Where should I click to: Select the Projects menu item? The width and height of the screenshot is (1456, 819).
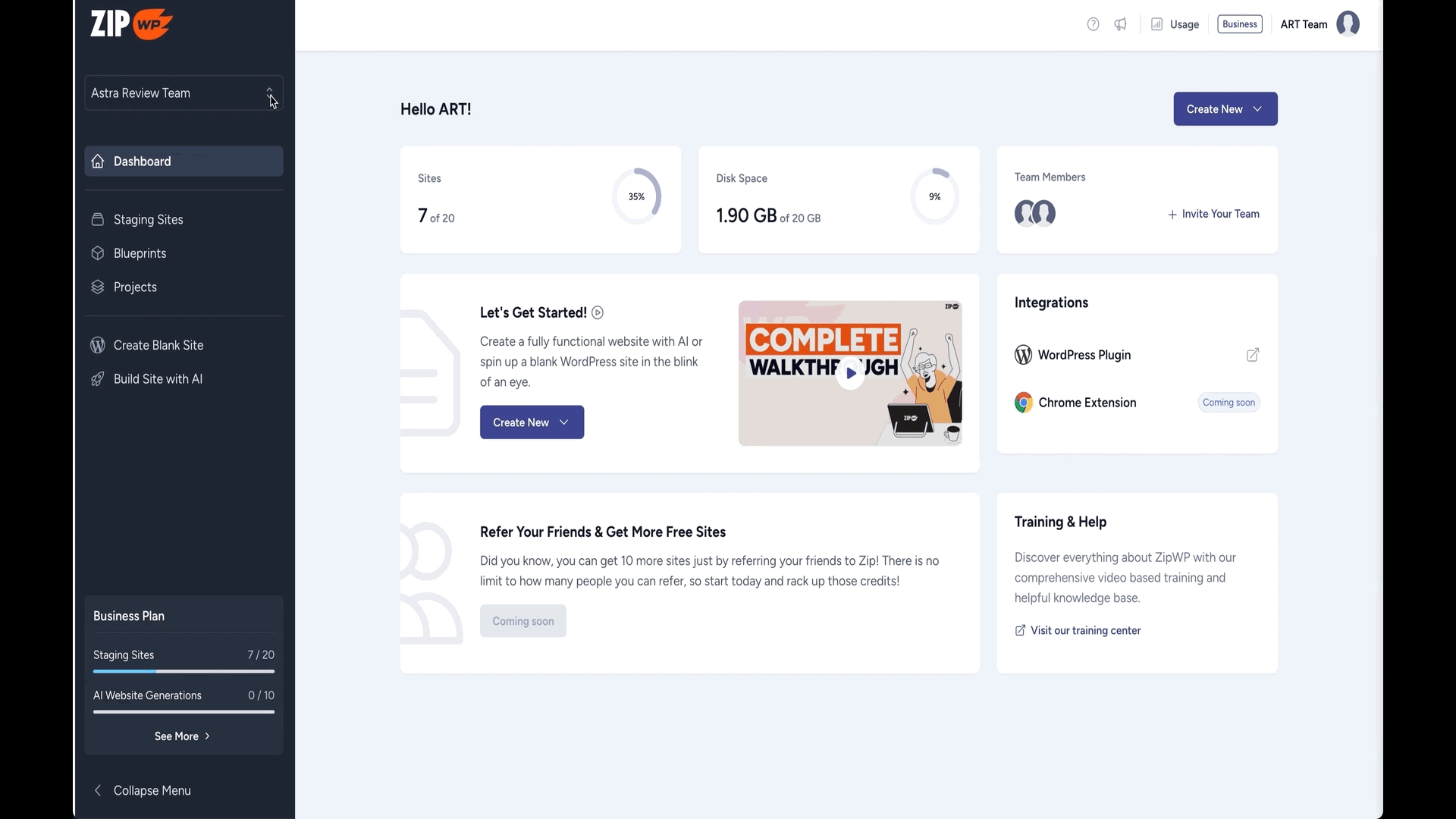click(135, 287)
